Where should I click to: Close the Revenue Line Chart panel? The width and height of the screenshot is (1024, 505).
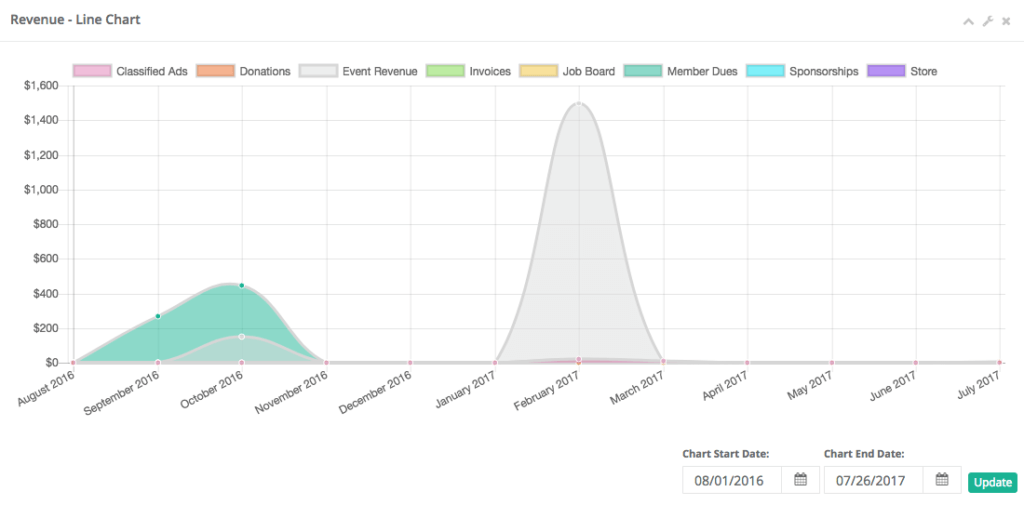[x=1006, y=21]
